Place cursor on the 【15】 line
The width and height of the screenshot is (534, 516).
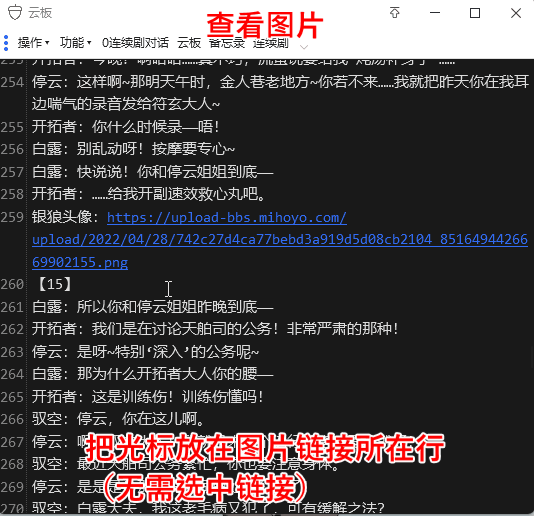55,284
